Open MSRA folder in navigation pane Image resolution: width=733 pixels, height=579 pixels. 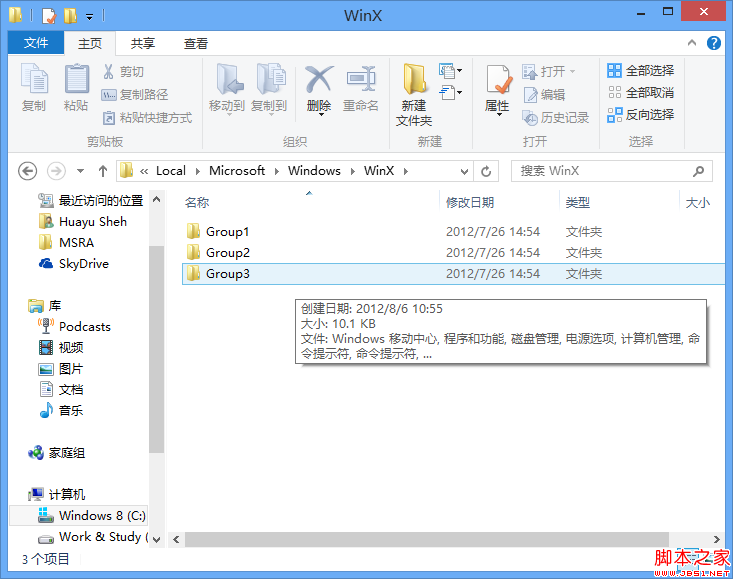click(66, 243)
